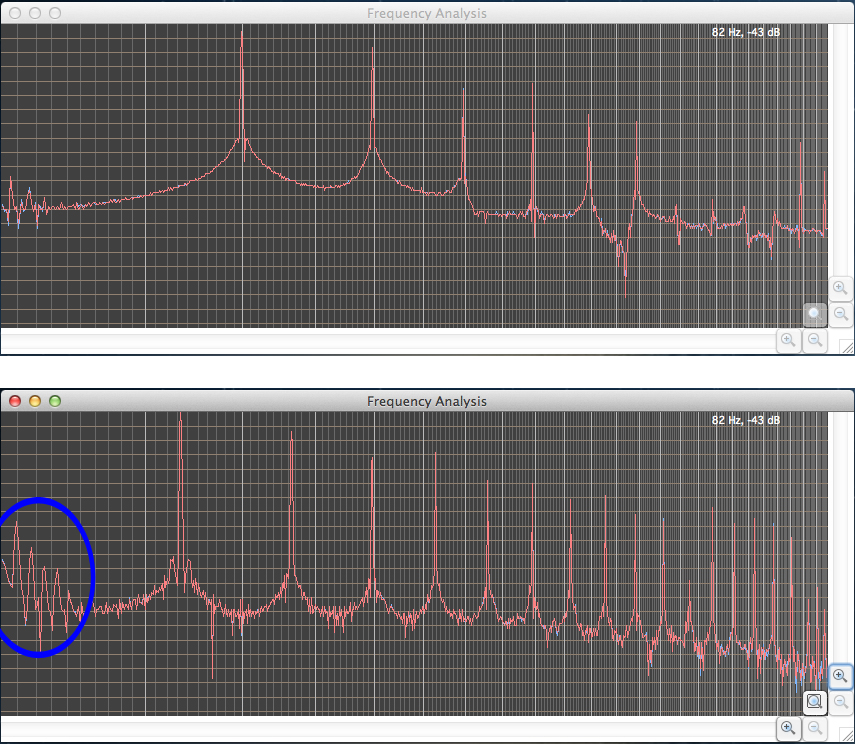Click inside the blue-circled low-frequency region

(x=44, y=577)
